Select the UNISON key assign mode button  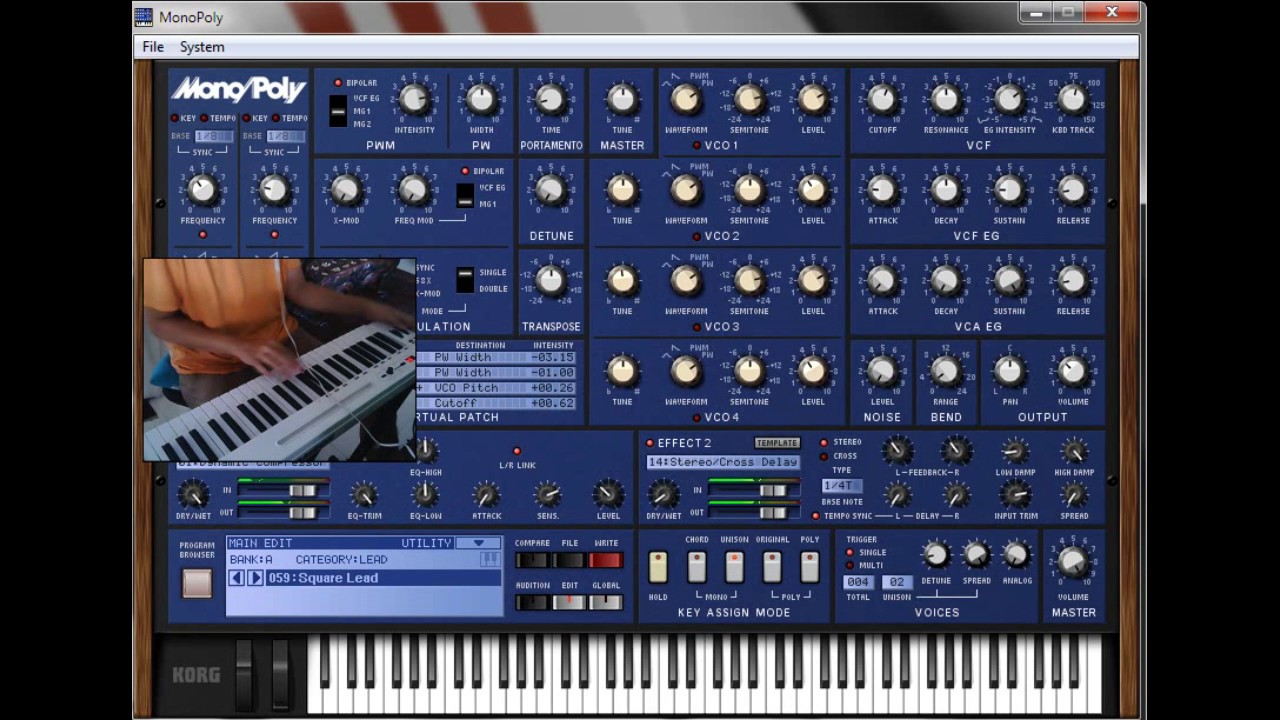[734, 567]
